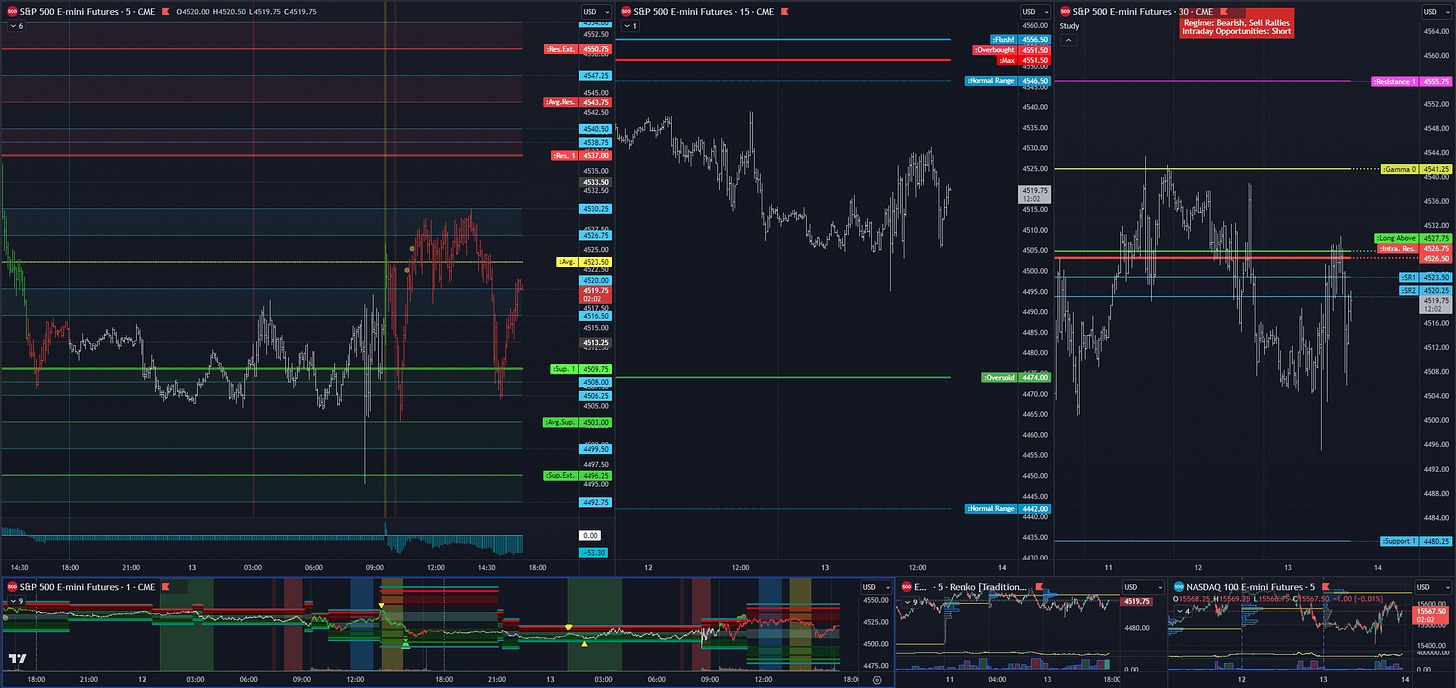Expand the 9 indicators legend on the 1-minute chart
This screenshot has width=1456, height=688.
(16, 601)
